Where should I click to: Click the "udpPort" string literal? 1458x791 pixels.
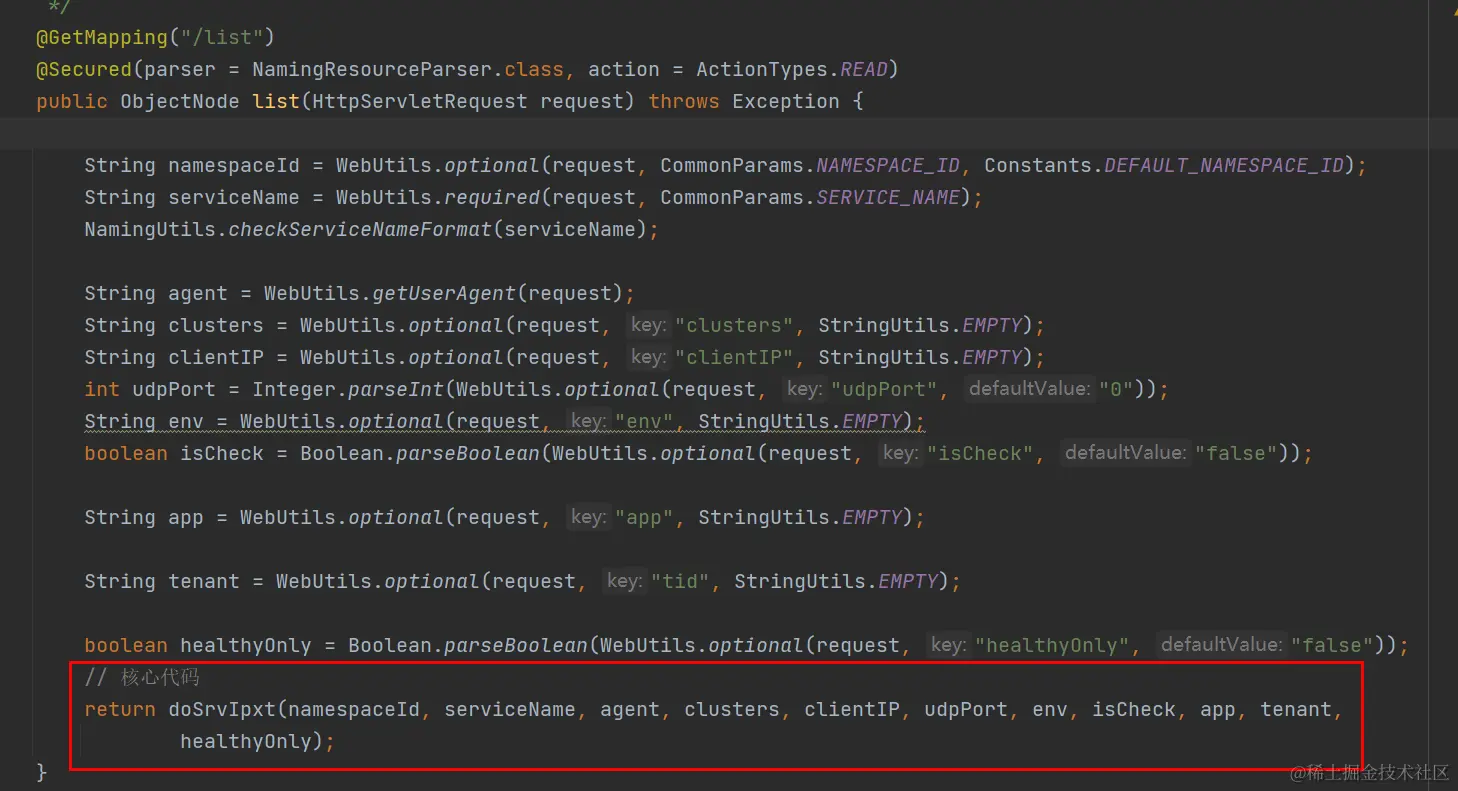click(x=885, y=389)
